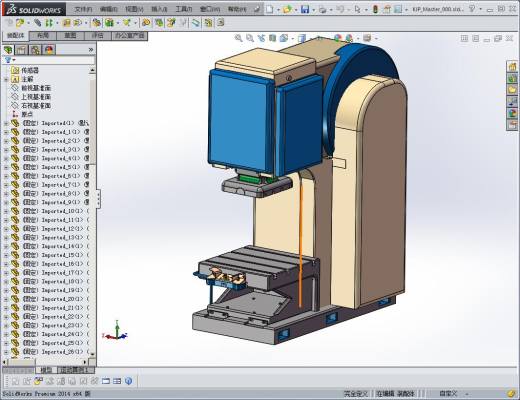
Task: Open the Design Library task pane icon
Action: [512, 79]
